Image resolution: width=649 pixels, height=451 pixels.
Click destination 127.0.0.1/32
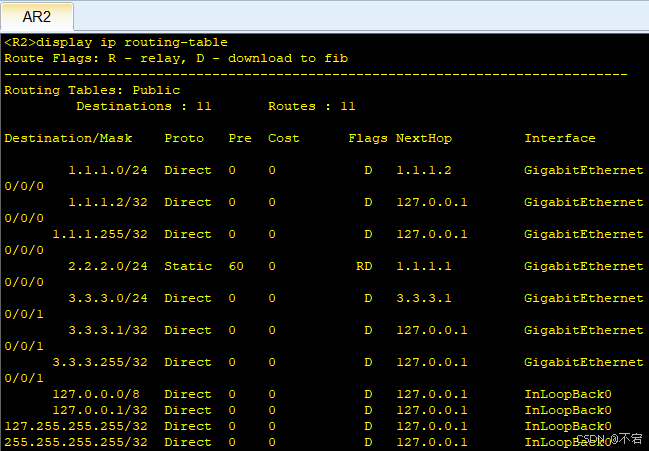tap(100, 410)
